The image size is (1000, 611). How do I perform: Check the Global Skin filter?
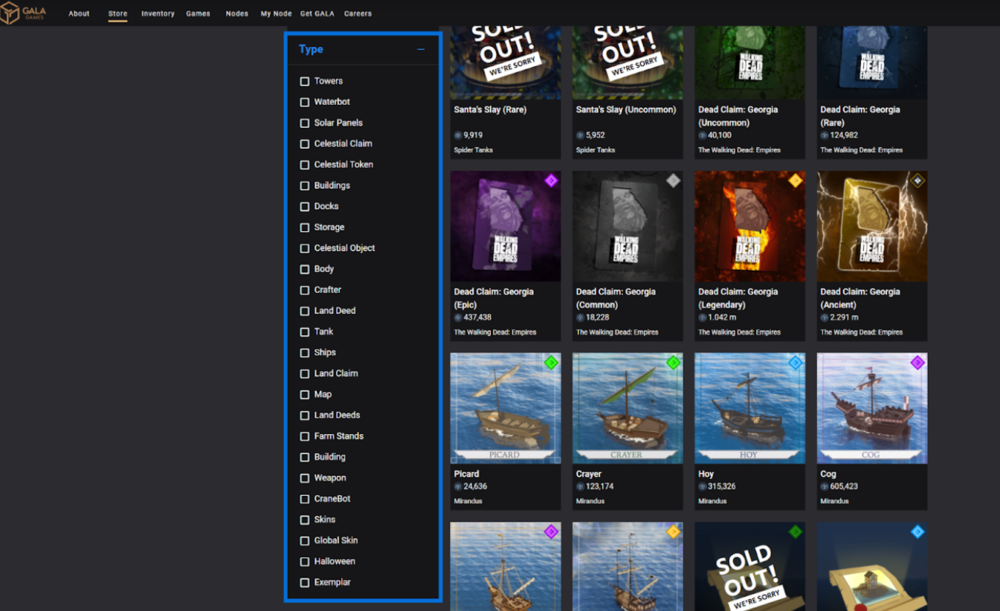click(305, 541)
